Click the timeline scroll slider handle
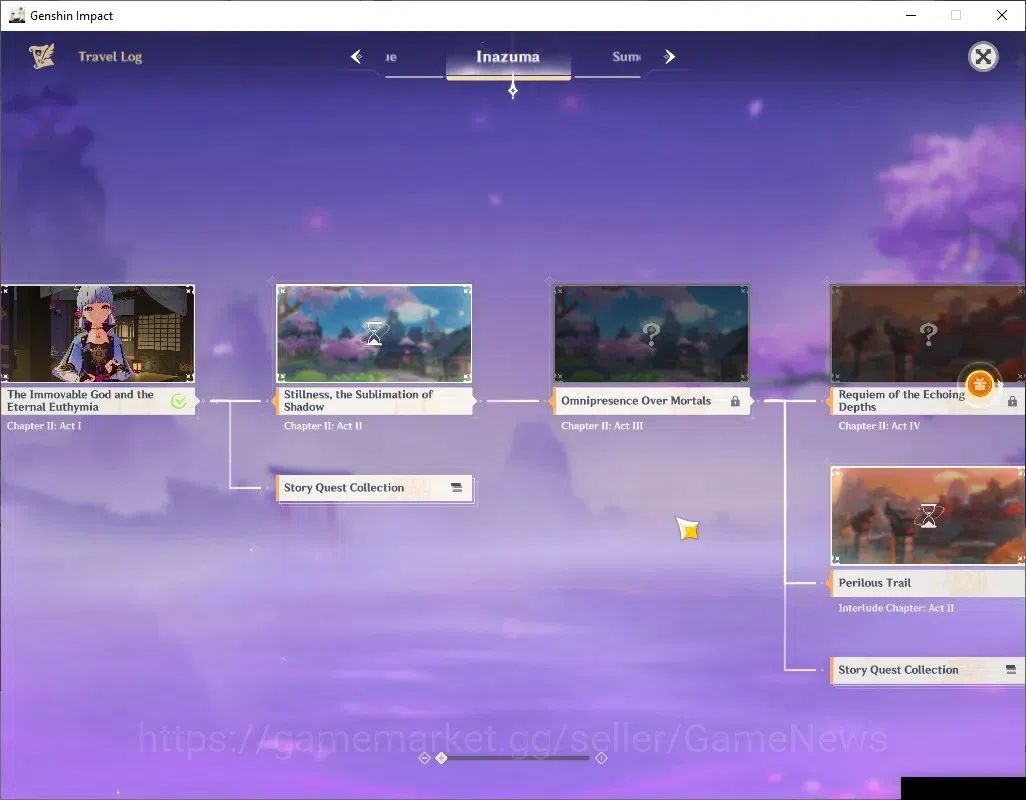1026x800 pixels. (442, 757)
